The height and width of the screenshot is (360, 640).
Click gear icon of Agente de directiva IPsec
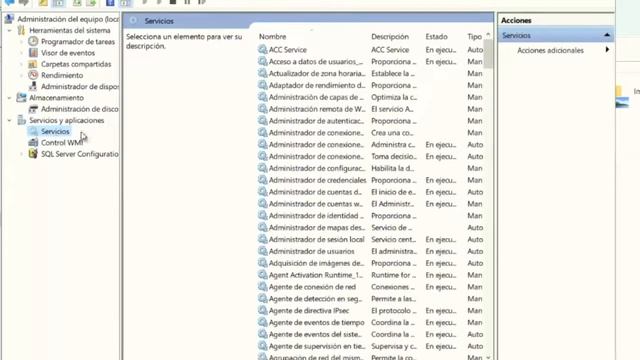[262, 310]
